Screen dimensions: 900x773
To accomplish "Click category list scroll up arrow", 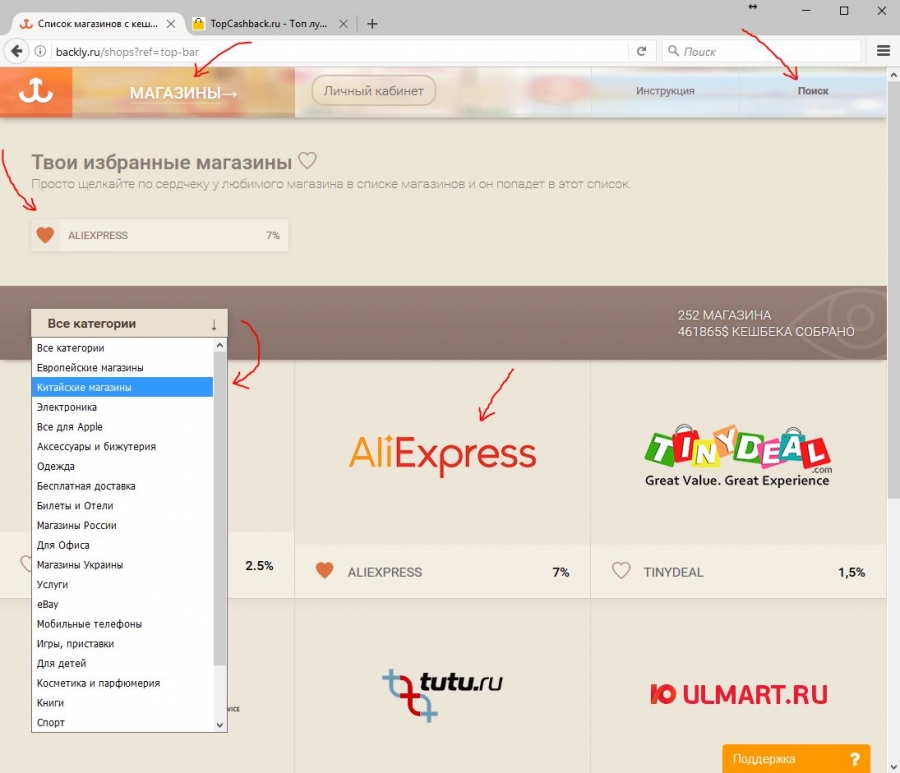I will tap(220, 345).
